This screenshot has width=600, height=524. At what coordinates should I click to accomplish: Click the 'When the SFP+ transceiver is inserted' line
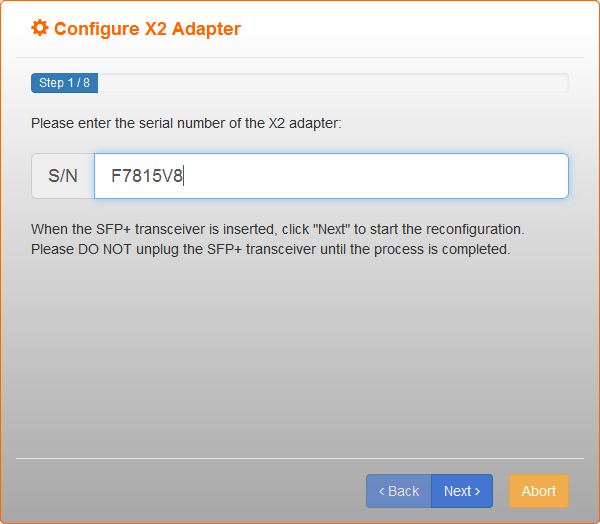pyautogui.click(x=277, y=229)
